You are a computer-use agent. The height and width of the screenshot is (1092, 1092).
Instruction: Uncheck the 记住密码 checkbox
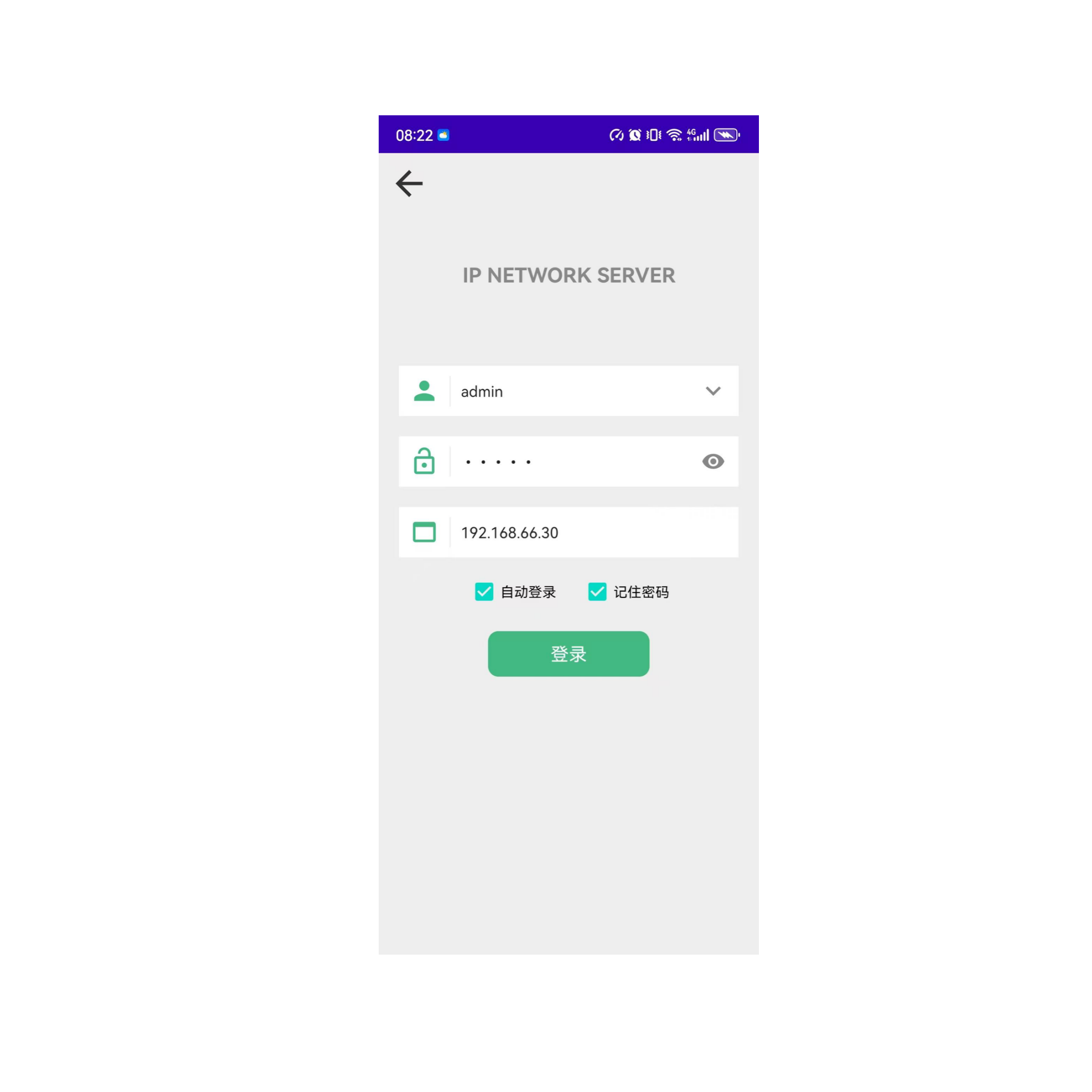tap(597, 592)
